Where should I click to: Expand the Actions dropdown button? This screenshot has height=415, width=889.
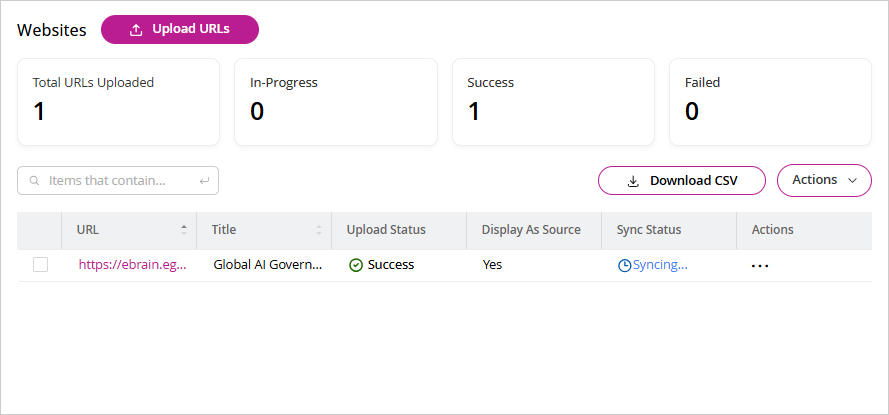[823, 180]
